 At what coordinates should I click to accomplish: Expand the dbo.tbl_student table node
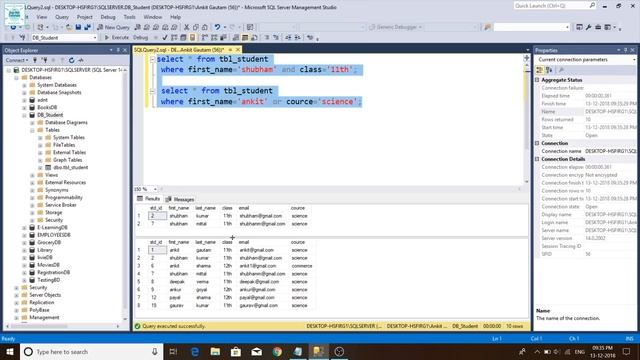[x=40, y=168]
